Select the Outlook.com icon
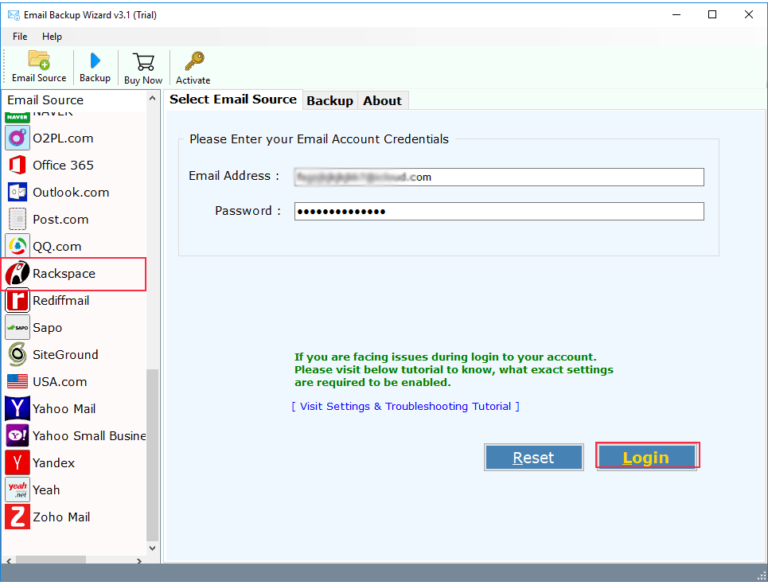Screen dimensions: 768x585 tap(17, 192)
